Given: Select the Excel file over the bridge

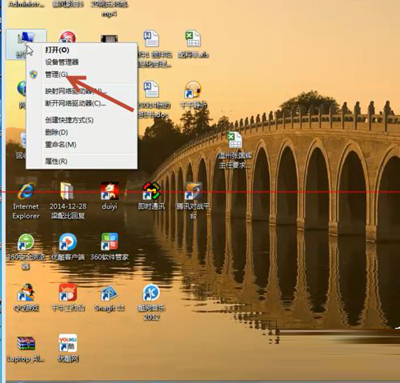Looking at the screenshot, I should tap(235, 140).
